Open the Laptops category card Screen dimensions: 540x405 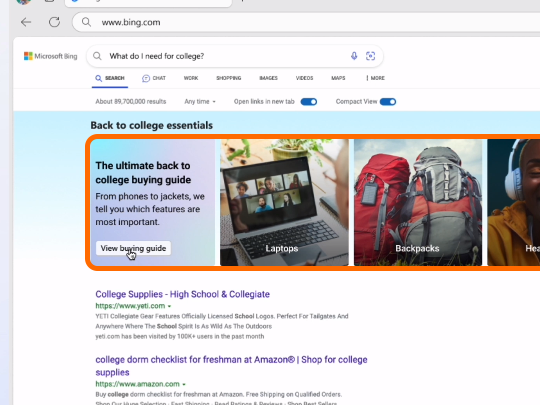point(284,202)
